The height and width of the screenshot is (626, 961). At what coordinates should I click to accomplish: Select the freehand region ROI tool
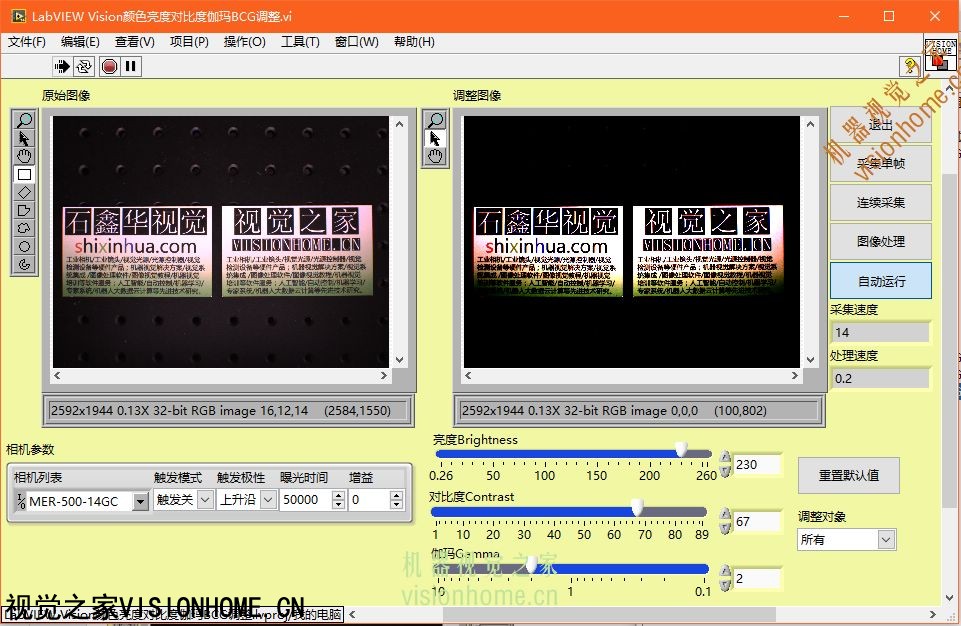point(25,229)
